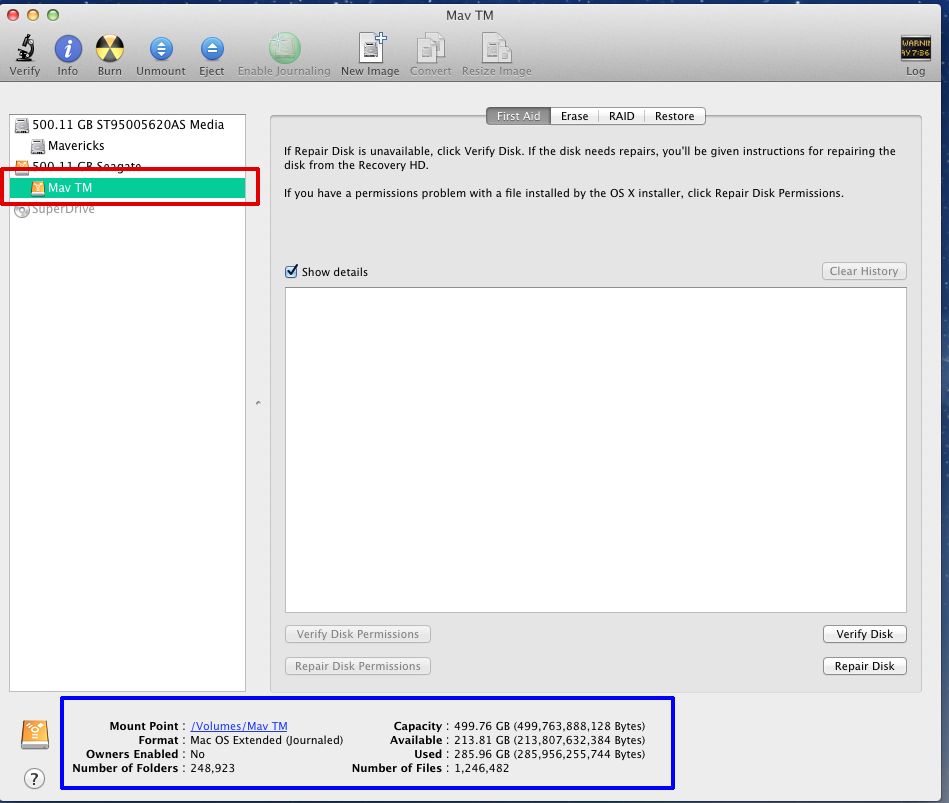Screen dimensions: 949x803
Task: Open the help question mark button
Action: point(34,778)
